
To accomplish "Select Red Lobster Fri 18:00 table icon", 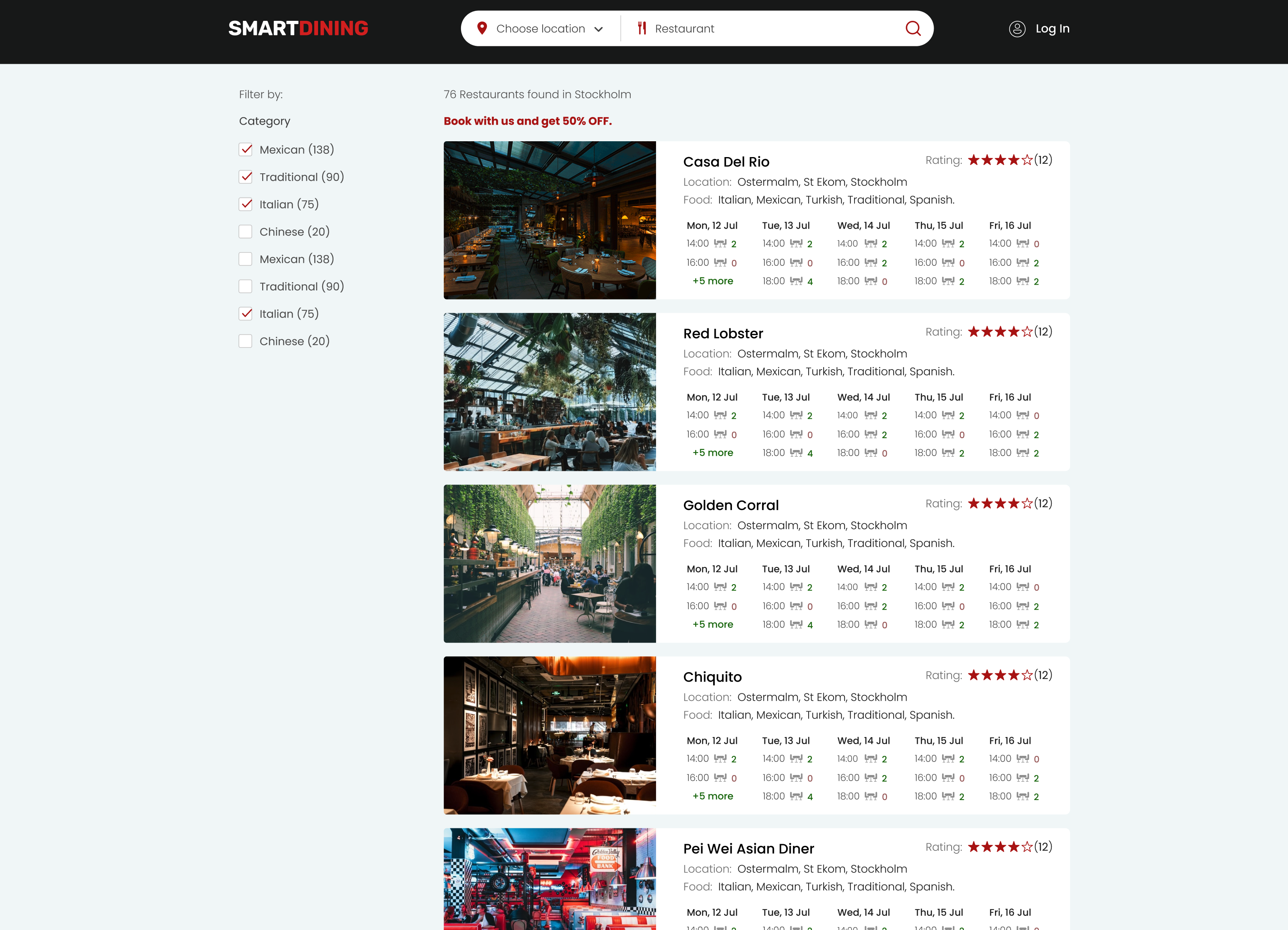I will (x=1022, y=452).
